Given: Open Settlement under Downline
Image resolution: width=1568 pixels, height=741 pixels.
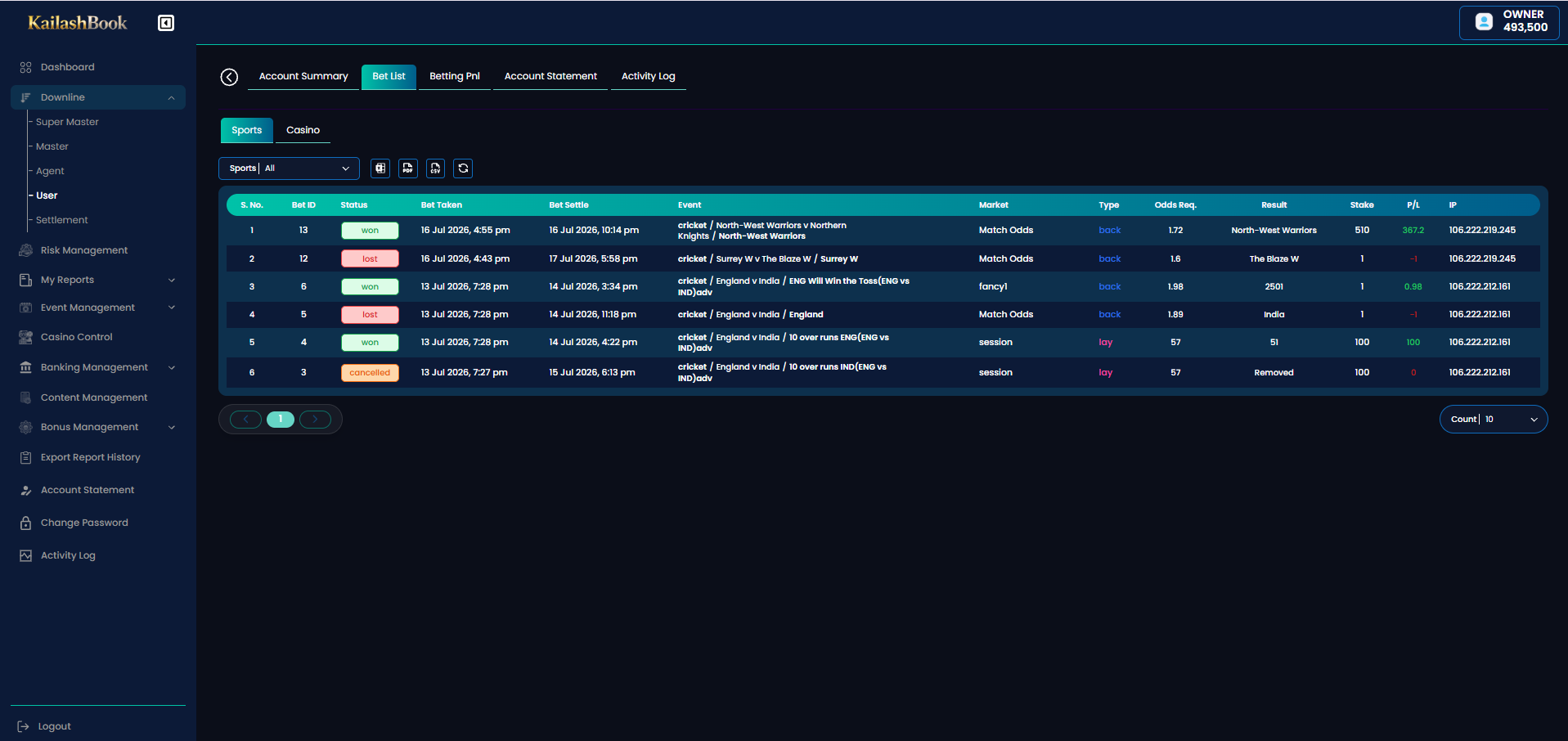Looking at the screenshot, I should [x=62, y=220].
